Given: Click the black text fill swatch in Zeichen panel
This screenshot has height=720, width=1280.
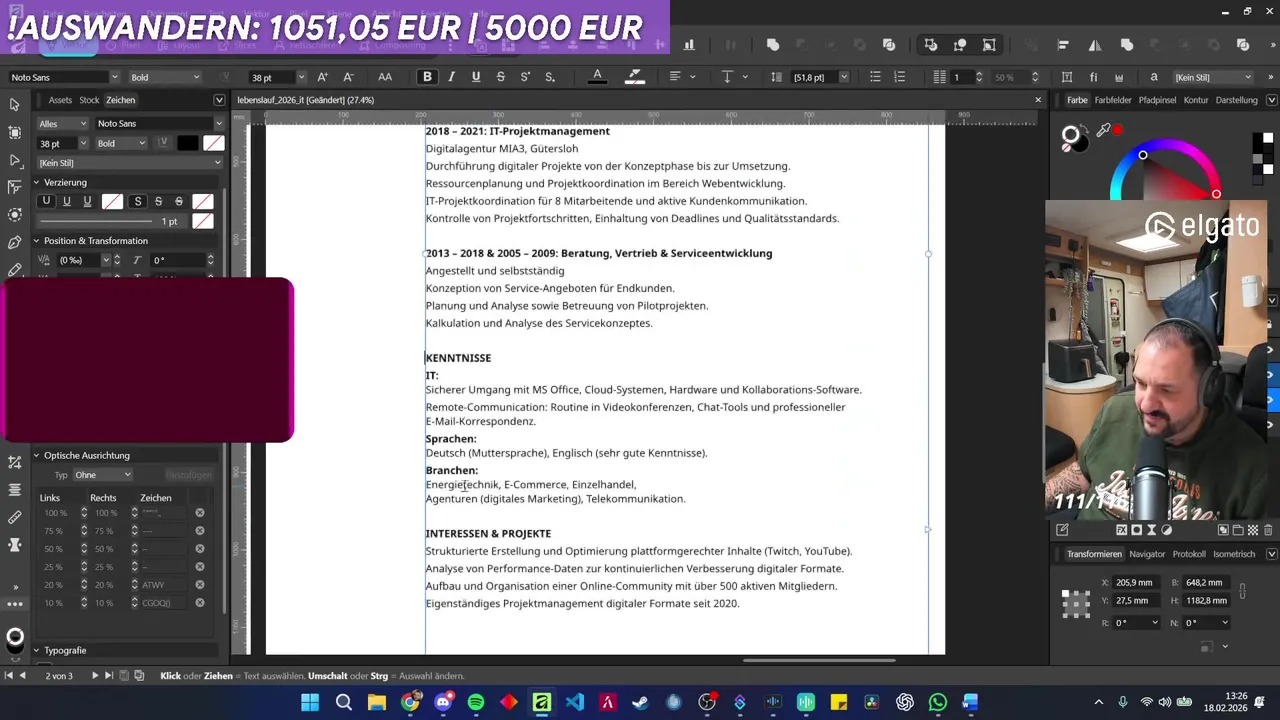Looking at the screenshot, I should [x=187, y=143].
